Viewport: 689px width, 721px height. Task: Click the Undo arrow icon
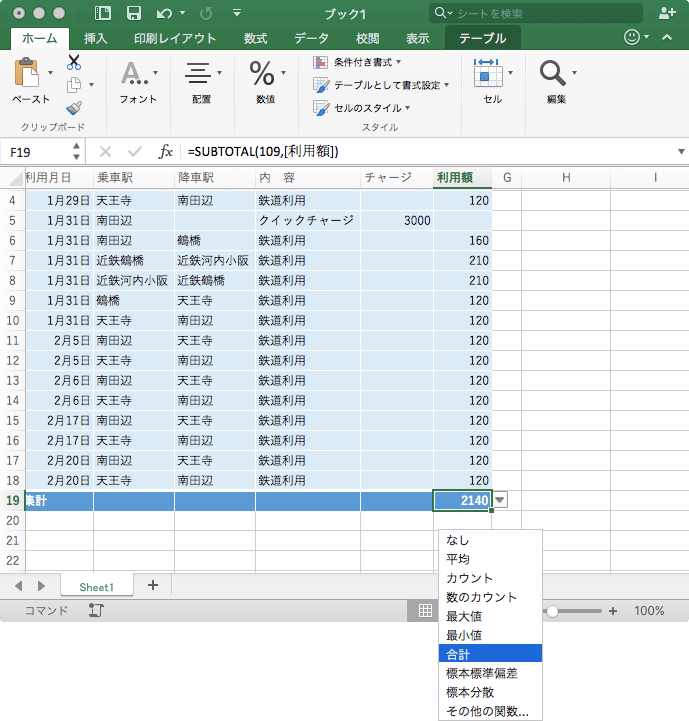pos(164,13)
